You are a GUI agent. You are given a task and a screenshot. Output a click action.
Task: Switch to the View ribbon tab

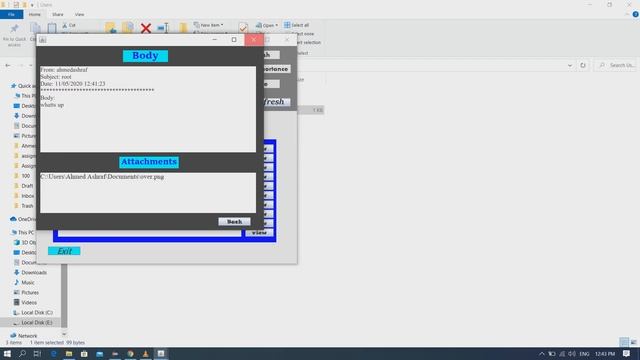coord(79,14)
